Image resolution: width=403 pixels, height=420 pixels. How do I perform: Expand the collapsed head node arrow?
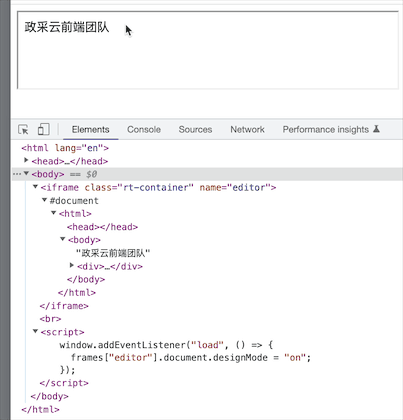(26, 160)
